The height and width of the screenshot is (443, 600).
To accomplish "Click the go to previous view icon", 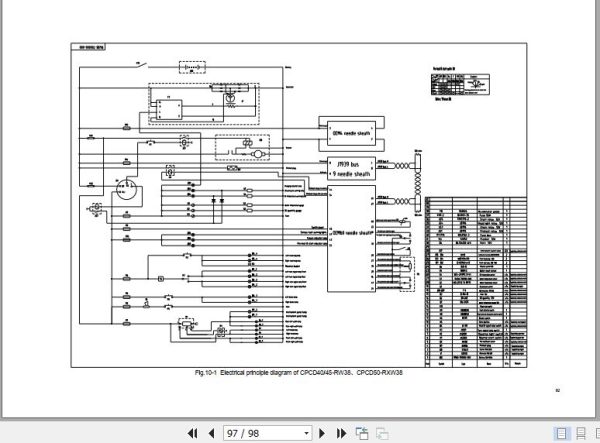I will click(362, 433).
